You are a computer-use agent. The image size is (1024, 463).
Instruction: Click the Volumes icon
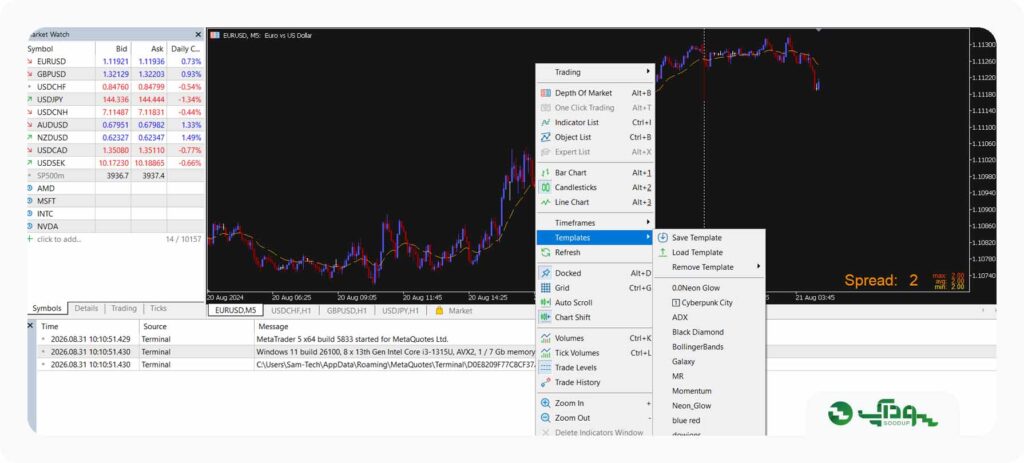545,338
